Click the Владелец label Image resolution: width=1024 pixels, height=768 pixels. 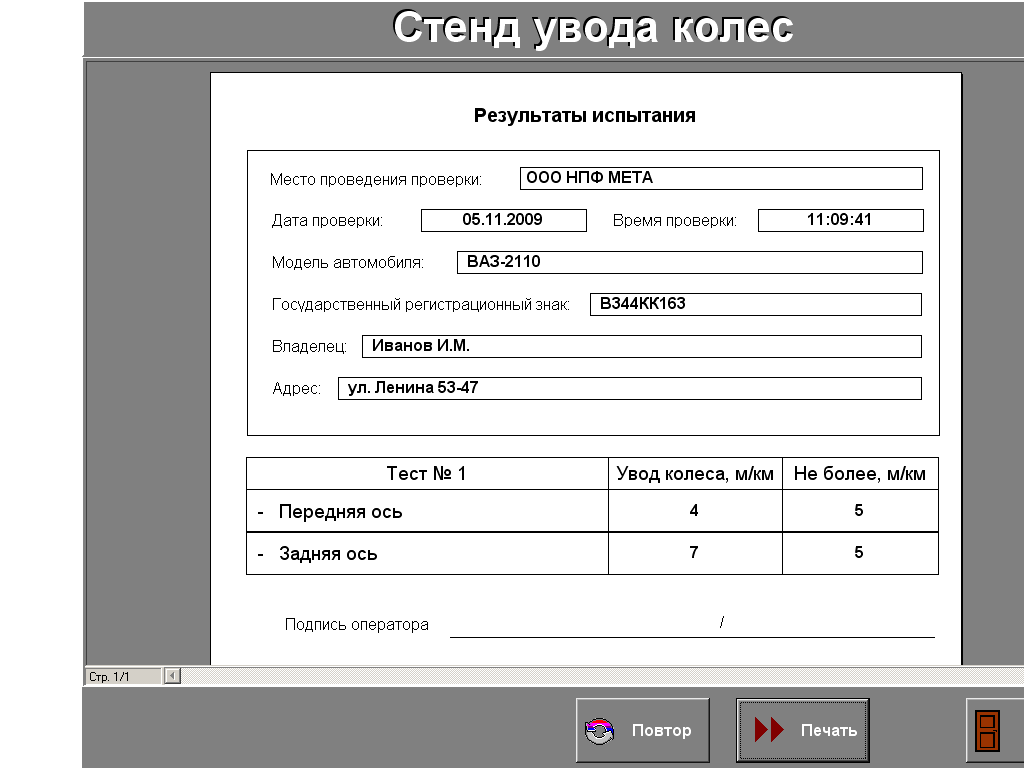tap(309, 347)
